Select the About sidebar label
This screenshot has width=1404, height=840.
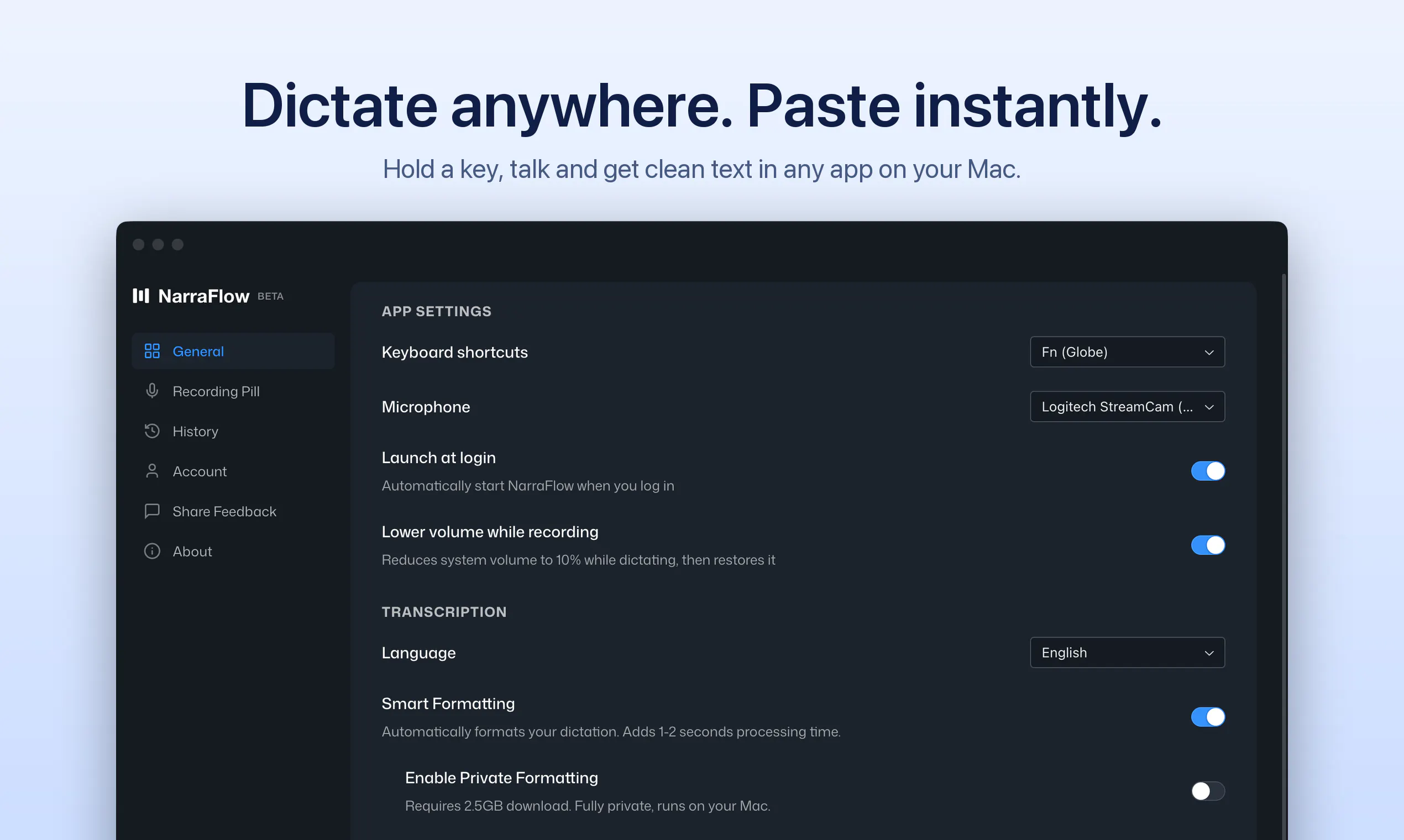192,552
